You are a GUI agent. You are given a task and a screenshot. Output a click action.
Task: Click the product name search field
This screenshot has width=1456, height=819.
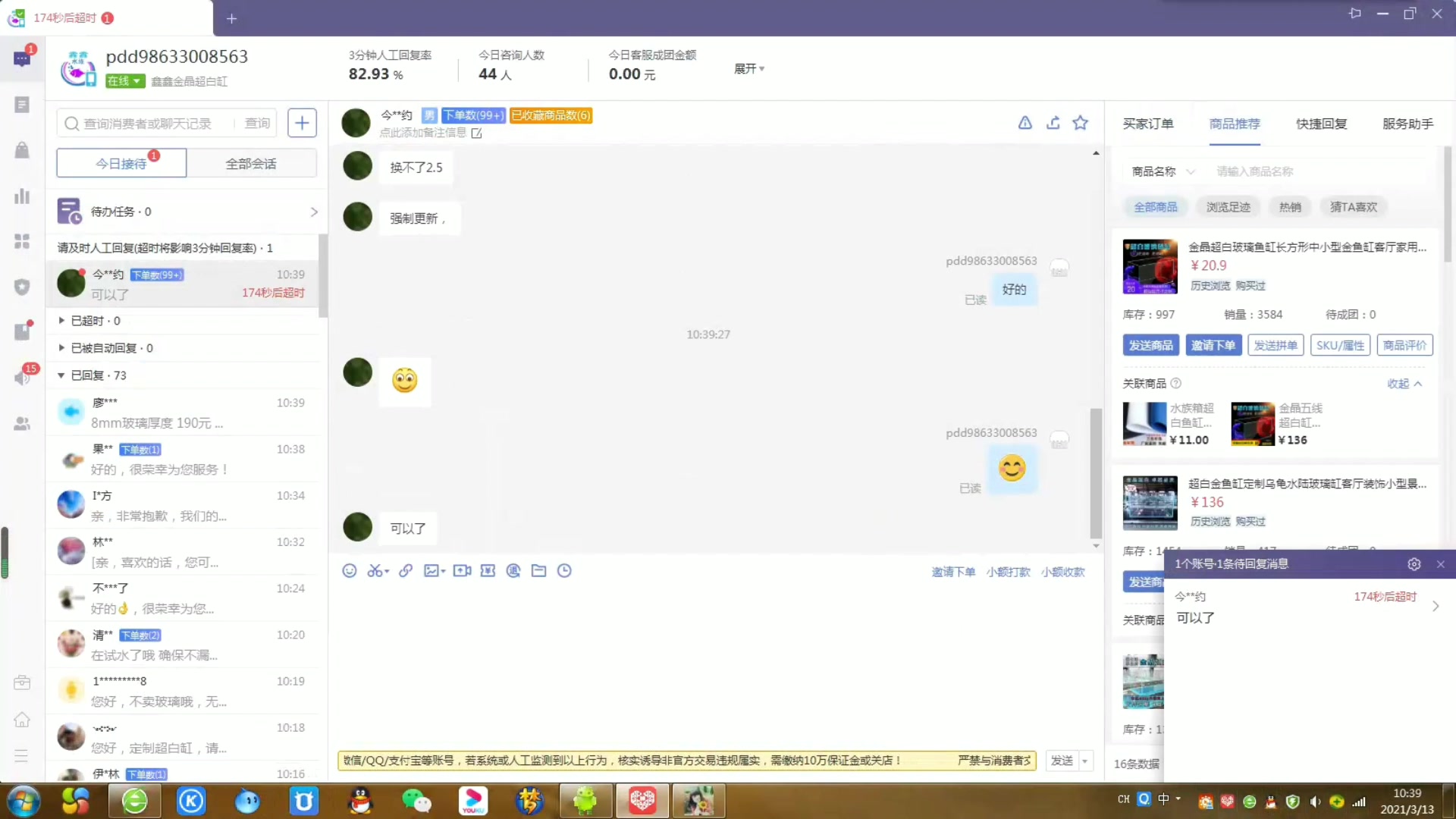pos(1319,172)
